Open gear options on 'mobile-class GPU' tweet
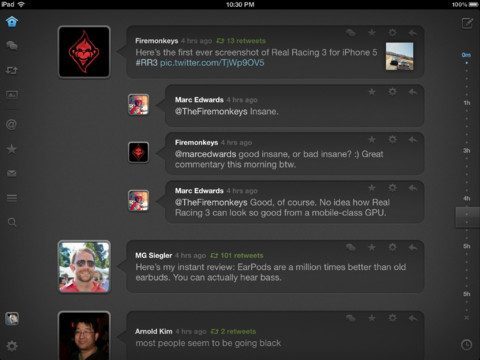Image resolution: width=480 pixels, height=360 pixels. (x=392, y=188)
